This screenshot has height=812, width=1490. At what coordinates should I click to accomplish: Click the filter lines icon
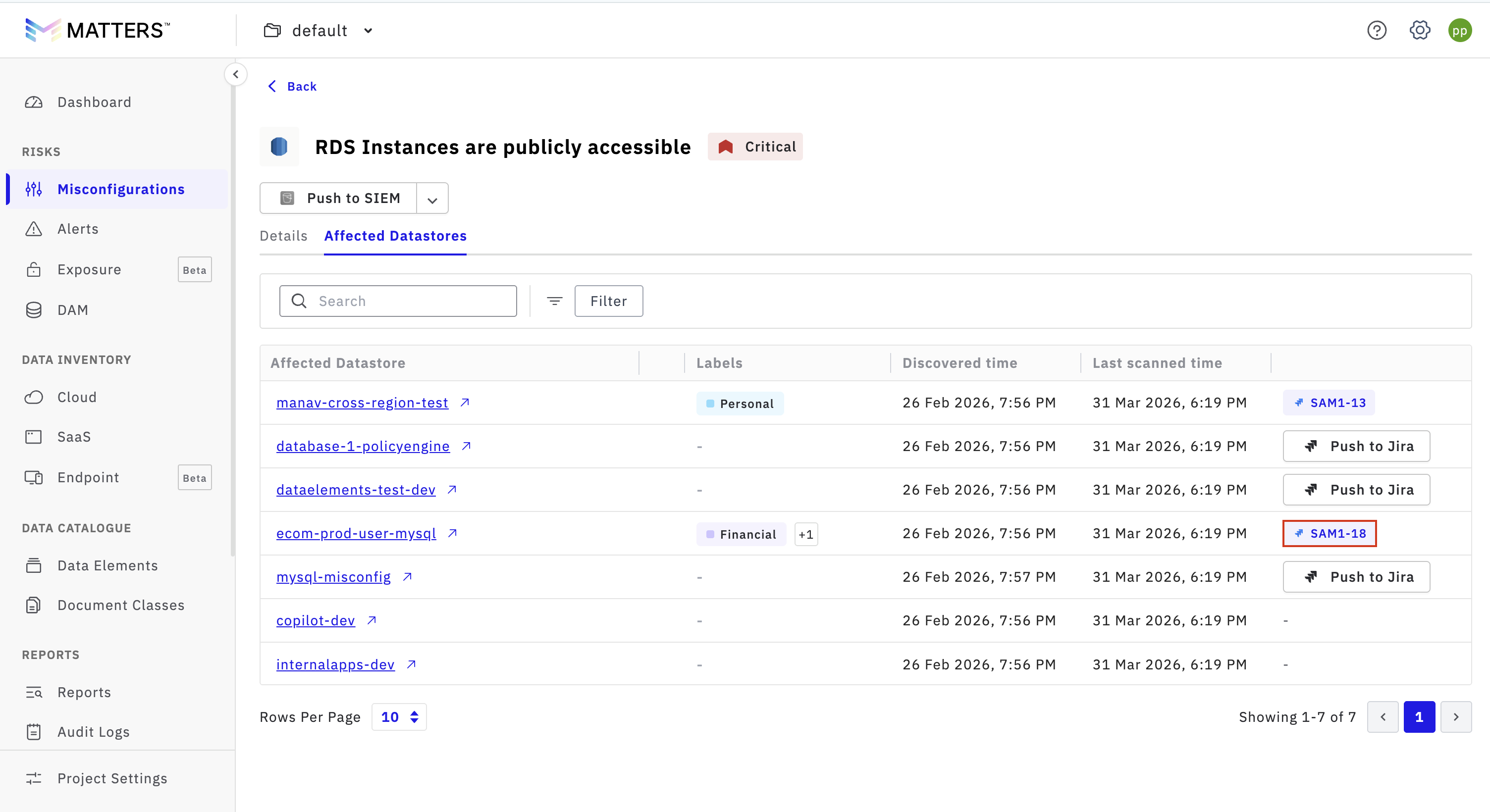point(554,301)
